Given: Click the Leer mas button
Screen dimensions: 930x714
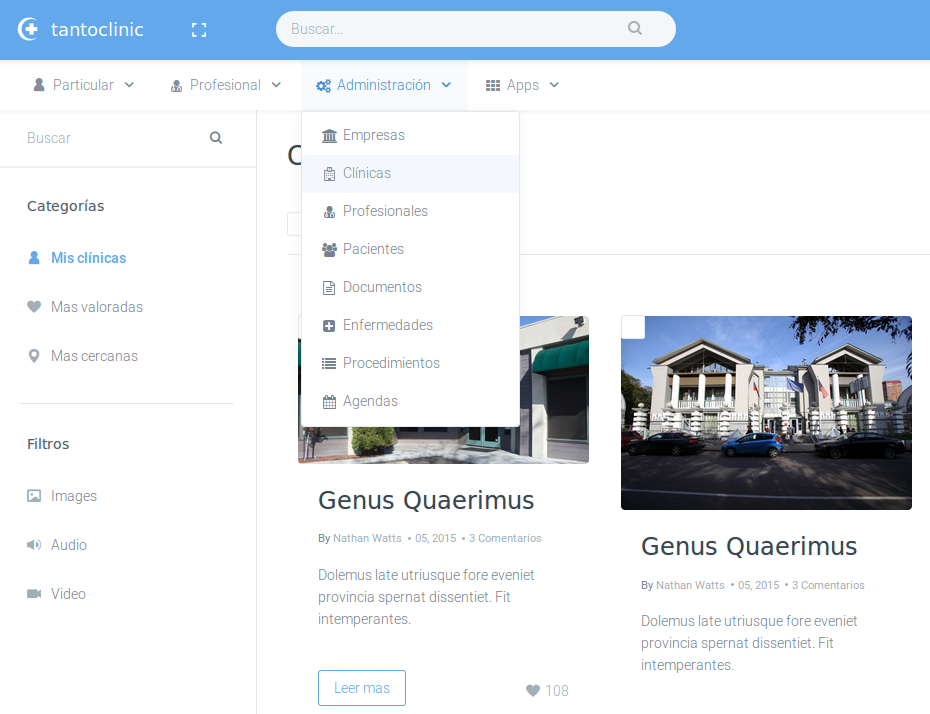Looking at the screenshot, I should tap(362, 688).
